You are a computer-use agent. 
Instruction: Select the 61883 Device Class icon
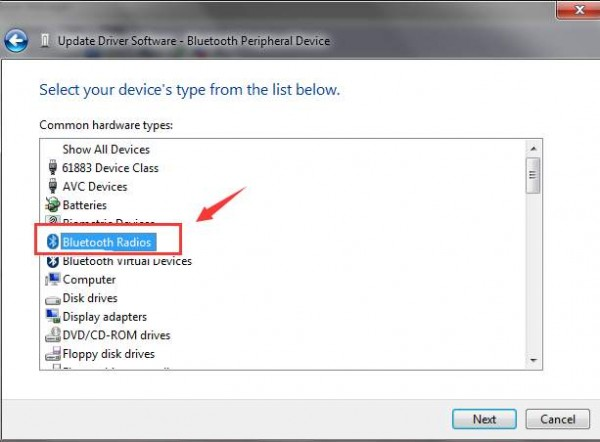point(53,168)
